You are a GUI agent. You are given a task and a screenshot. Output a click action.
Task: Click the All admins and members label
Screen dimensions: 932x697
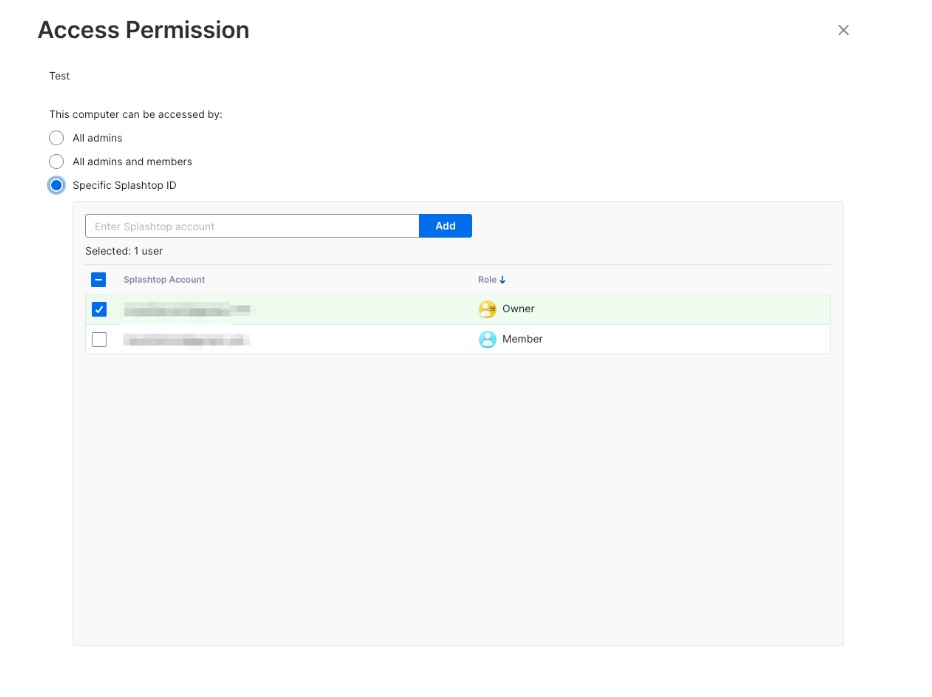point(133,162)
